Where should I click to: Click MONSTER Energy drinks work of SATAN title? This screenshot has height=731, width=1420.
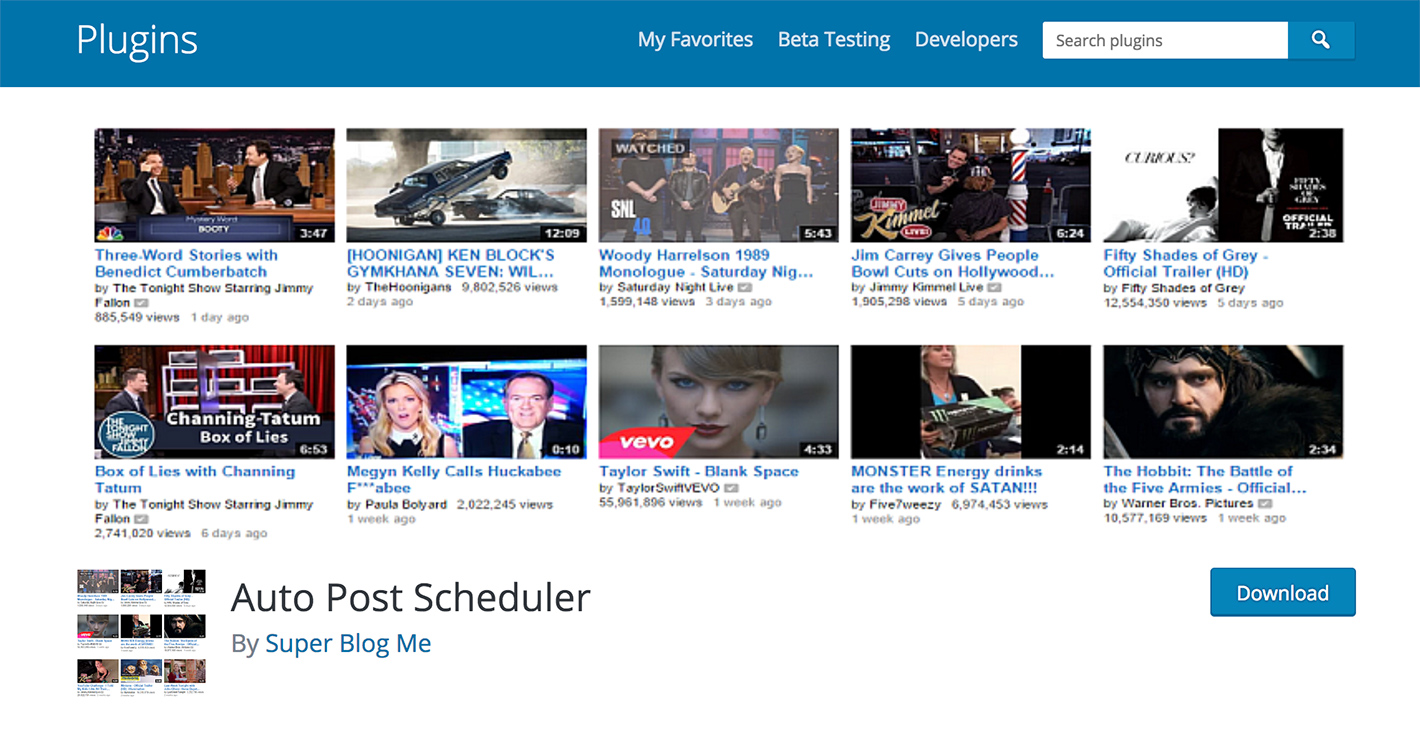pyautogui.click(x=946, y=479)
